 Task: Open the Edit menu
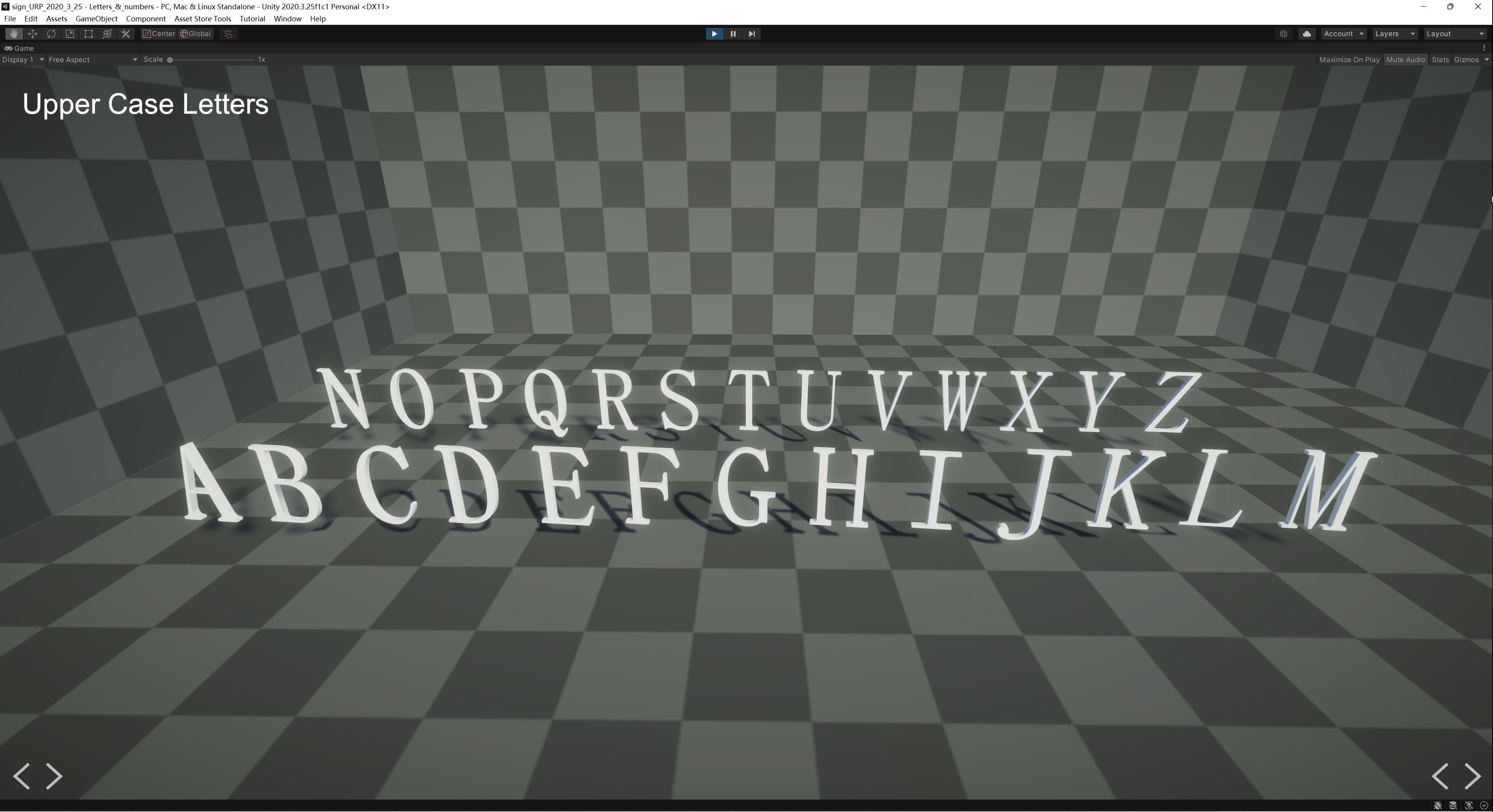31,19
